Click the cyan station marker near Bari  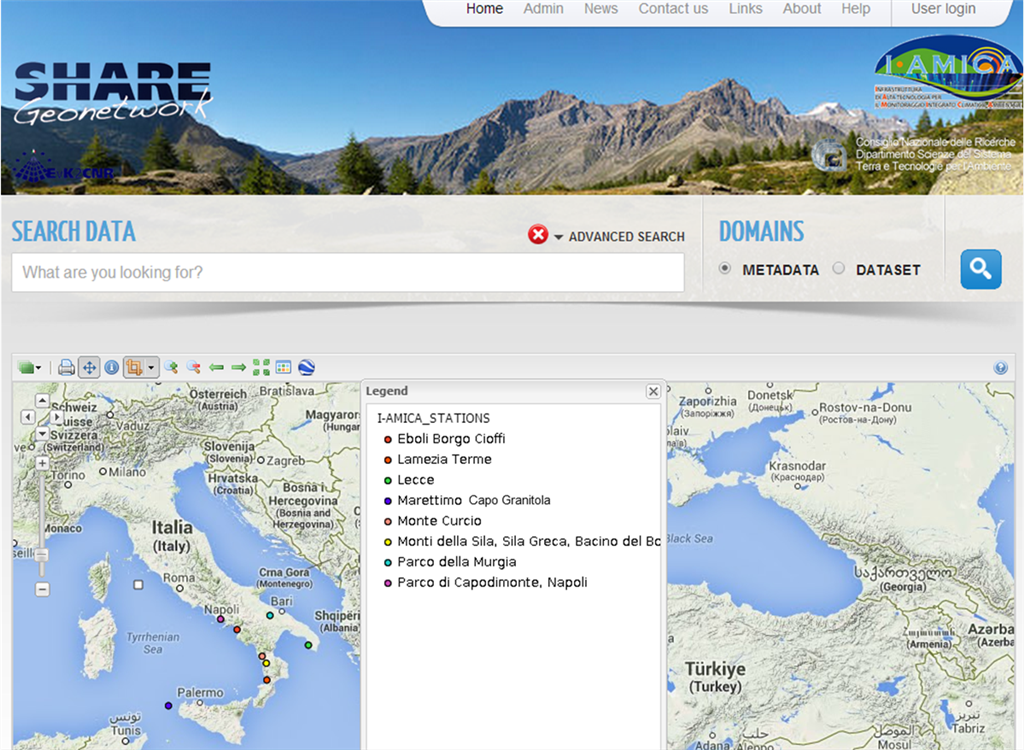(270, 615)
